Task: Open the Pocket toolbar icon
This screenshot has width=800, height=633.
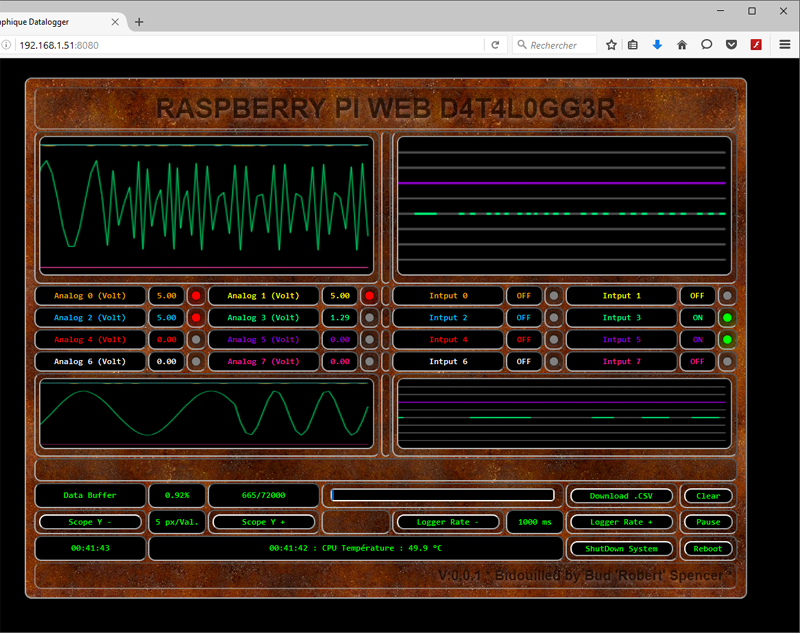Action: [731, 45]
